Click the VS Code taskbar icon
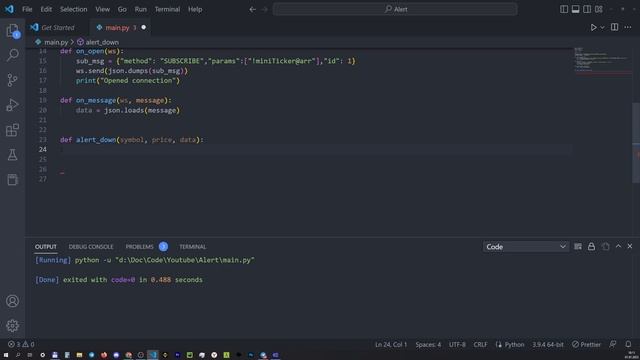The image size is (640, 360). click(153, 355)
